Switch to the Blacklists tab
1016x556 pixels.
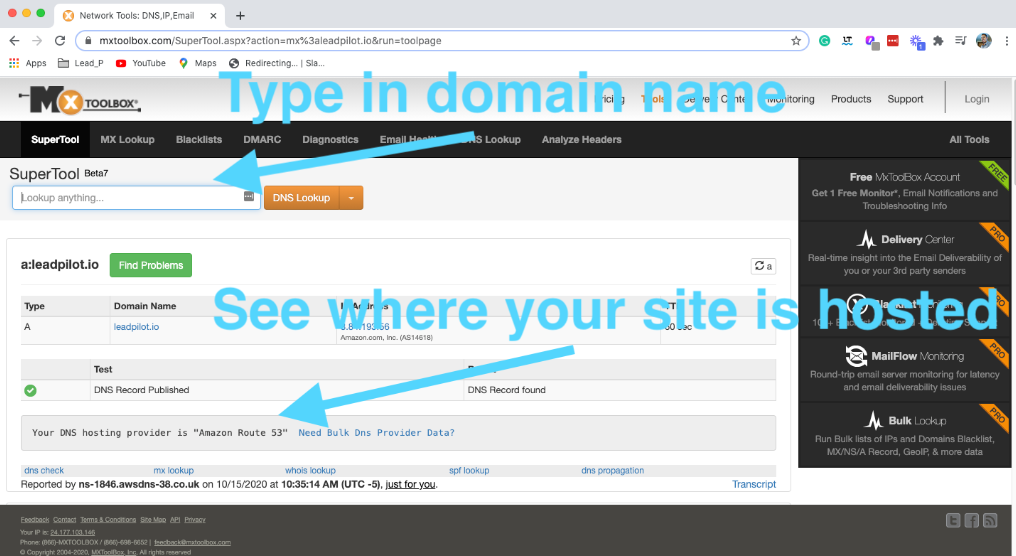click(199, 139)
